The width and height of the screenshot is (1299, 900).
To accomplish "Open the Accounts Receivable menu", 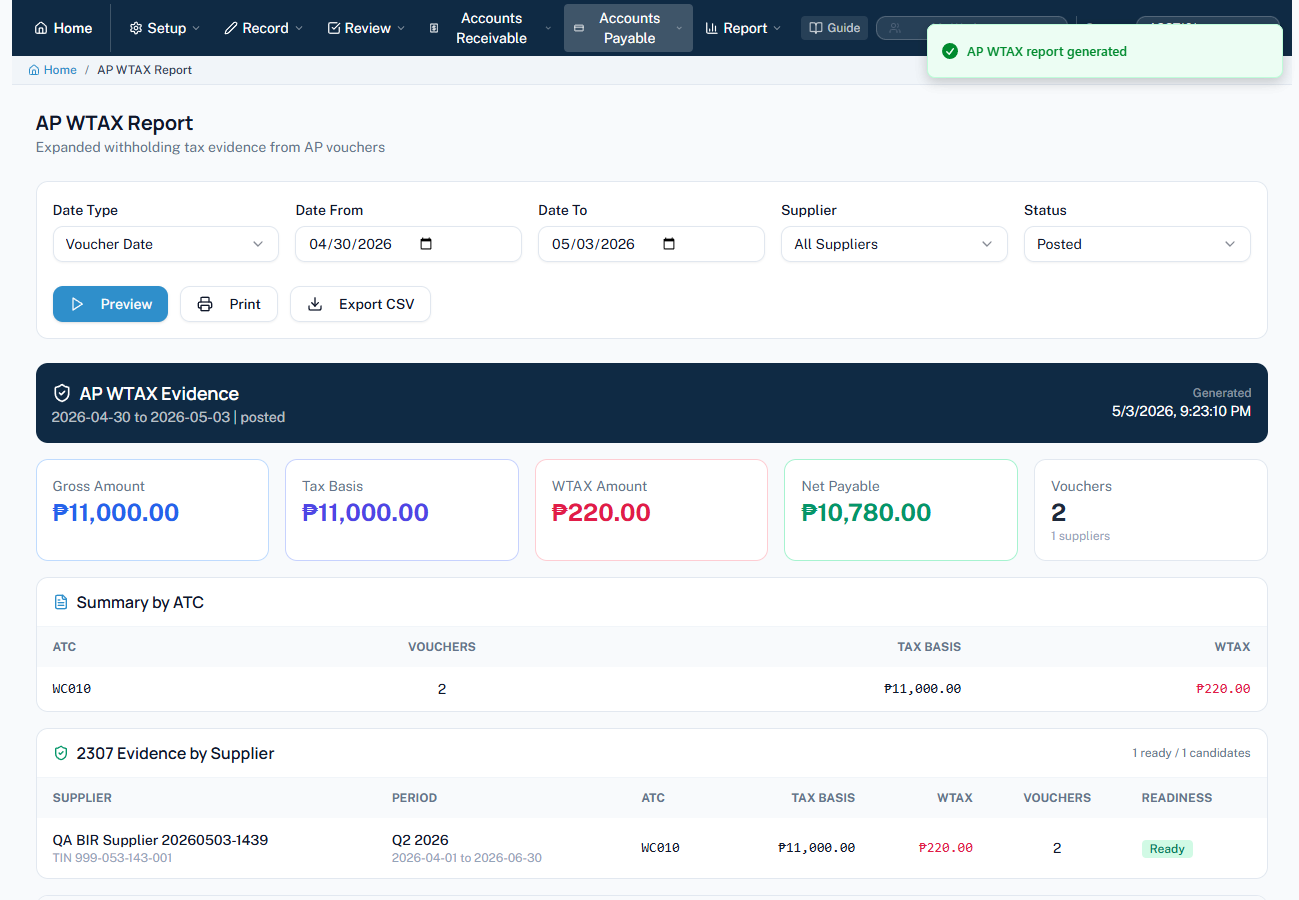I will coord(490,28).
